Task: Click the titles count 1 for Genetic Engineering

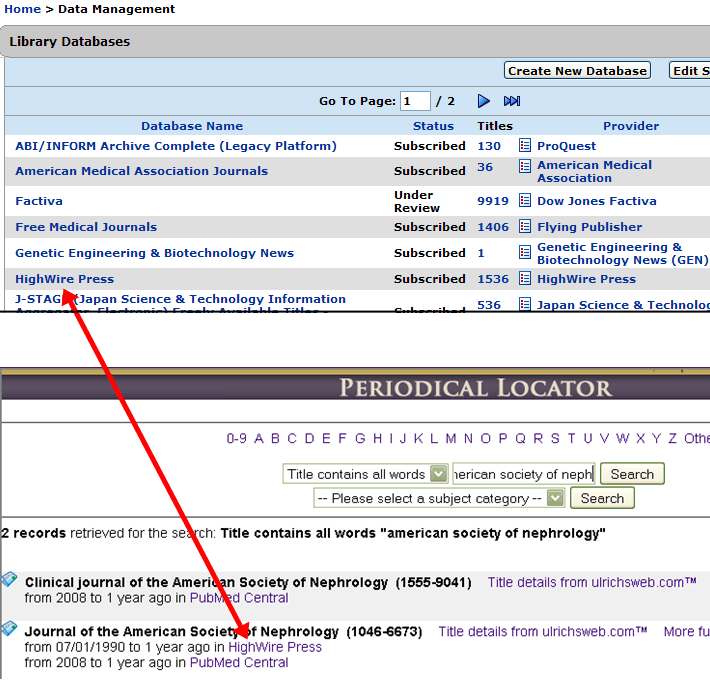Action: coord(481,253)
